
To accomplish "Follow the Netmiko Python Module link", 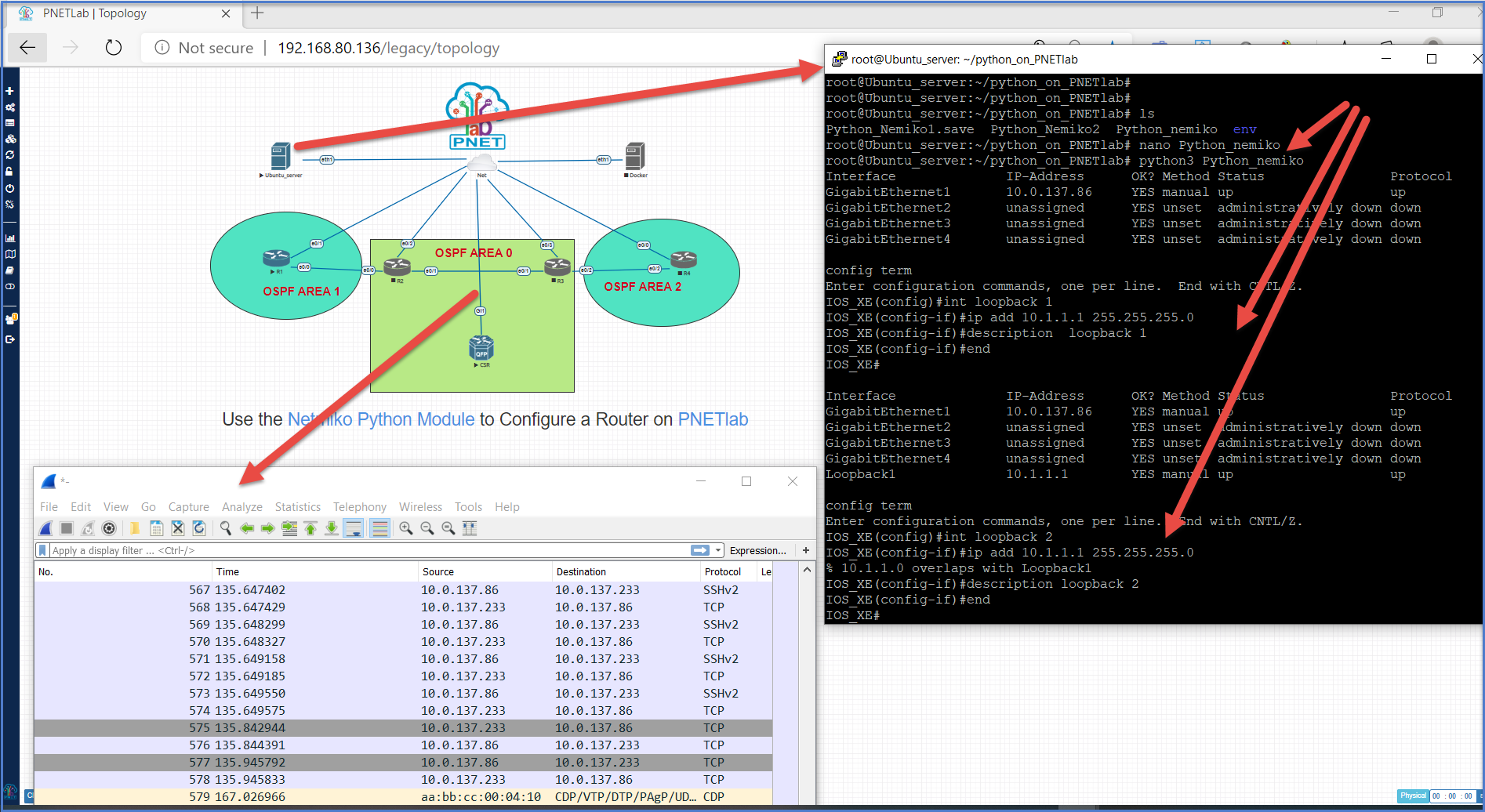I will coord(379,419).
